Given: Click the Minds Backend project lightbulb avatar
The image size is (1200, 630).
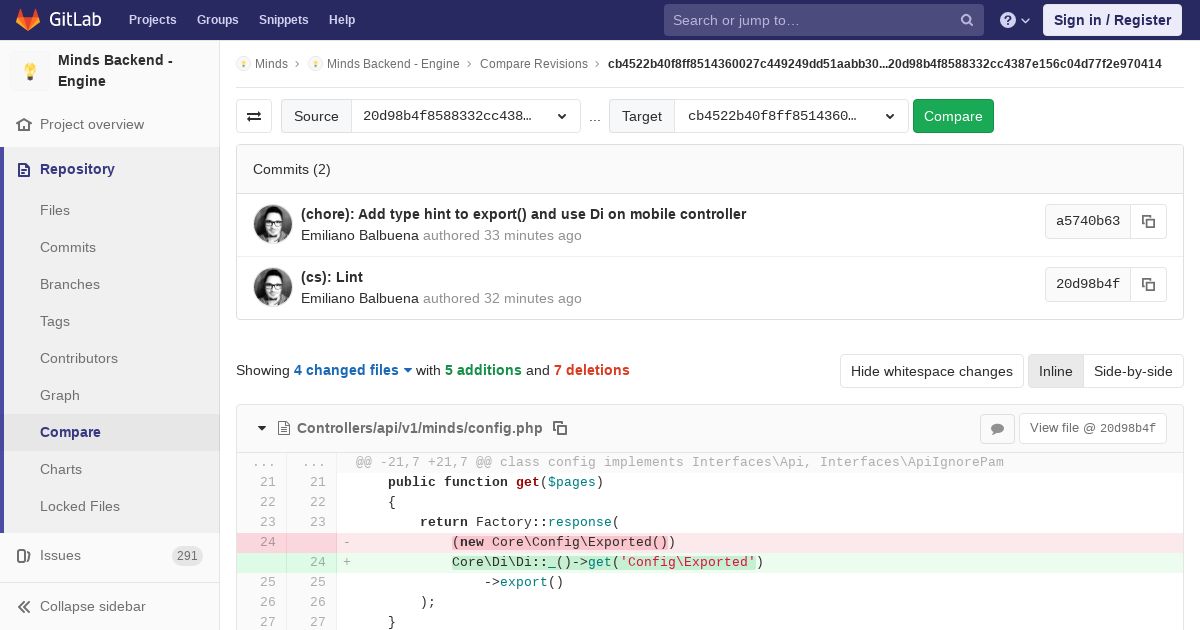Looking at the screenshot, I should 30,71.
